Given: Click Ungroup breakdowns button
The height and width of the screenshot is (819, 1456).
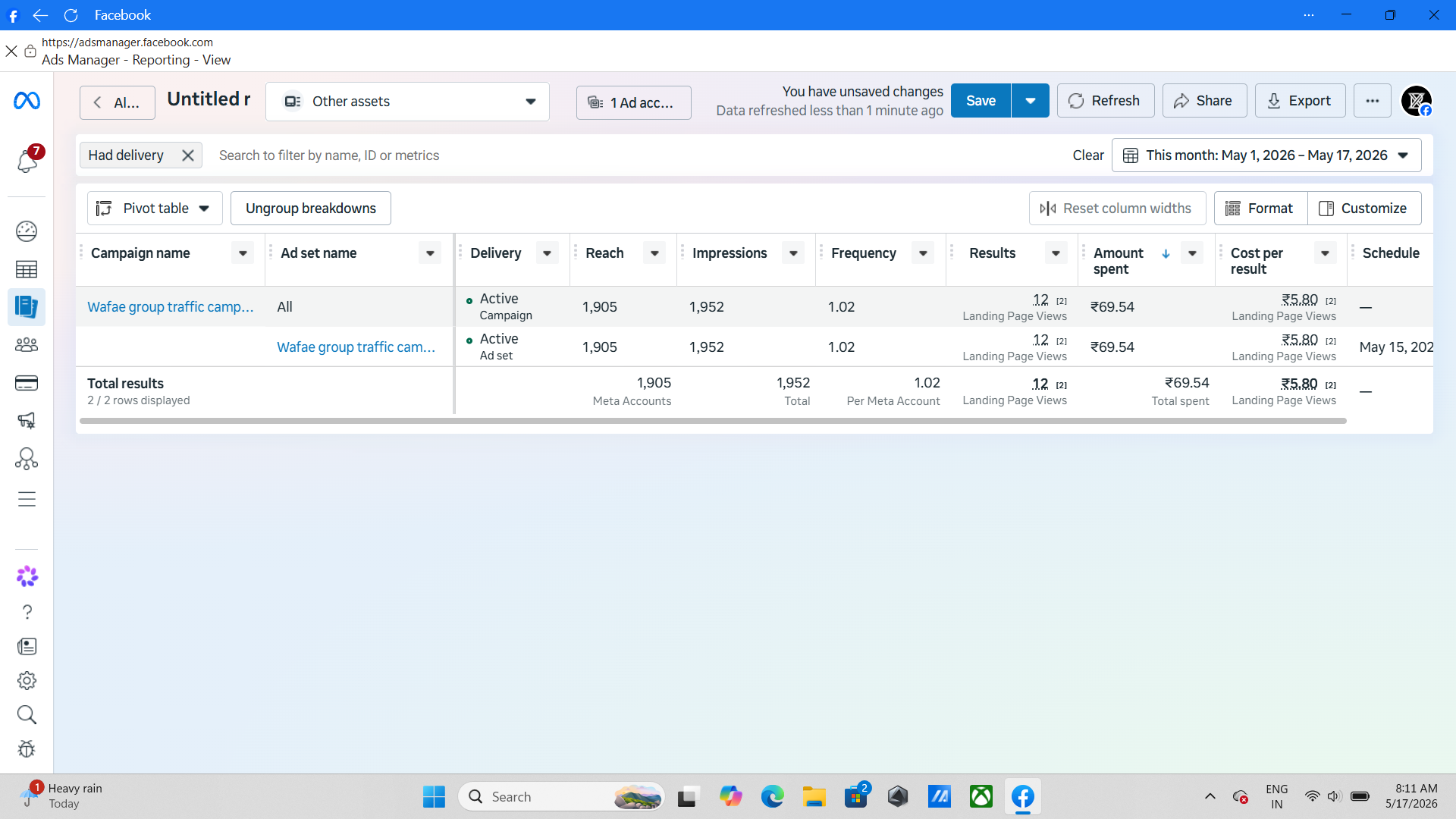Looking at the screenshot, I should (x=311, y=209).
